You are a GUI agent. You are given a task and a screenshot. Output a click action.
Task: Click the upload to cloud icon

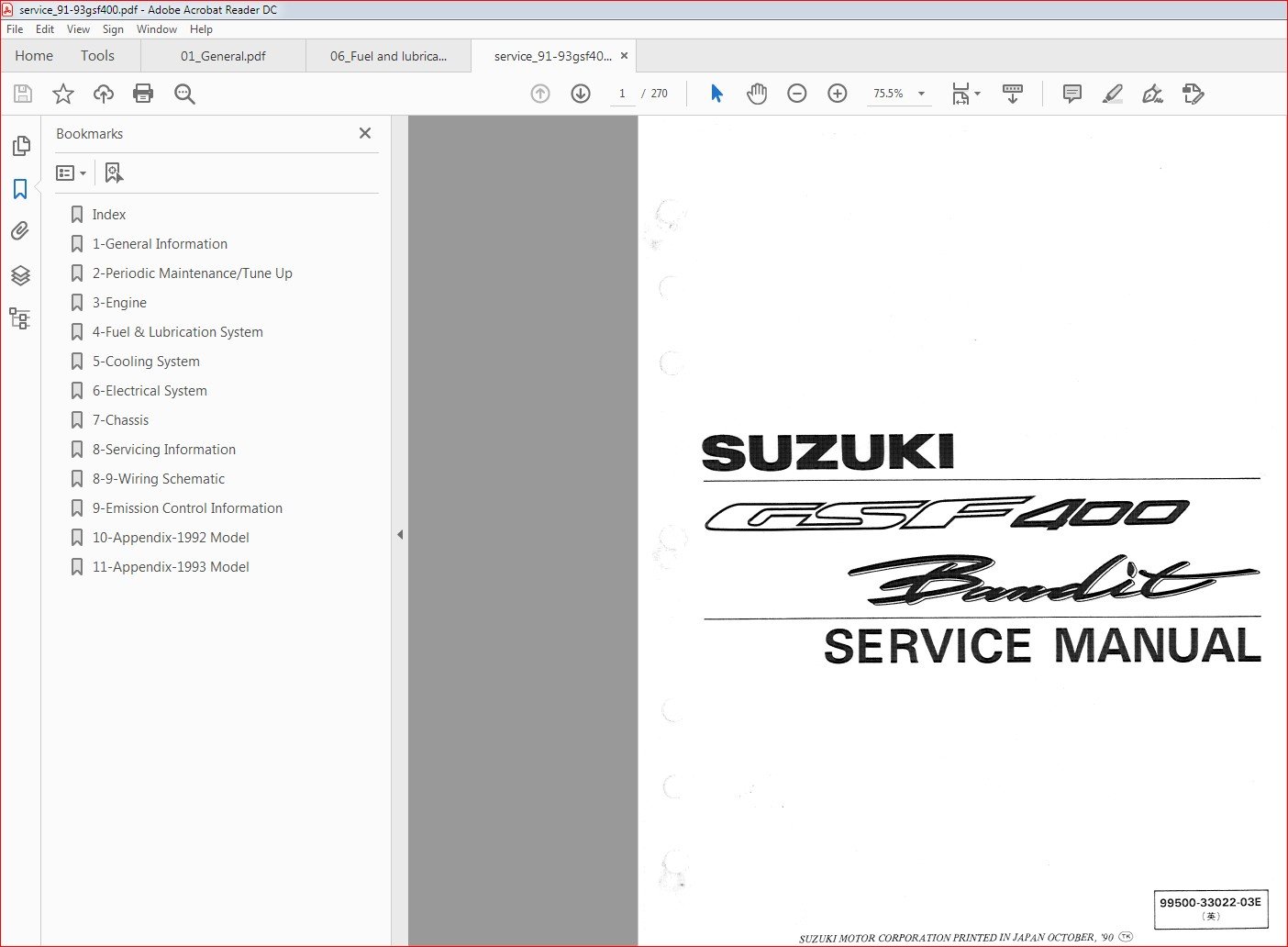(104, 94)
